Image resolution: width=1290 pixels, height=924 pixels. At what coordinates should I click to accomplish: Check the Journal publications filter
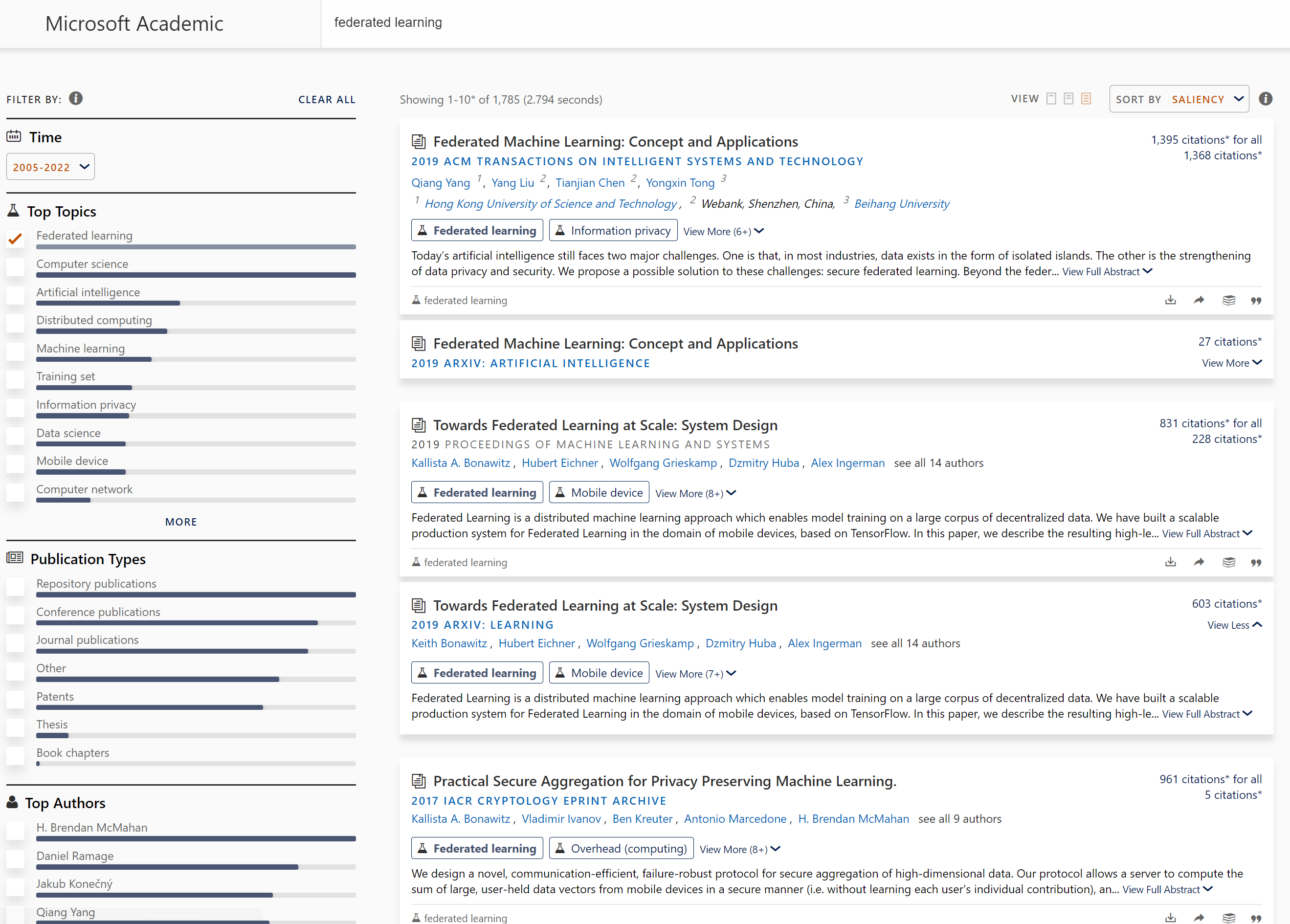point(15,643)
